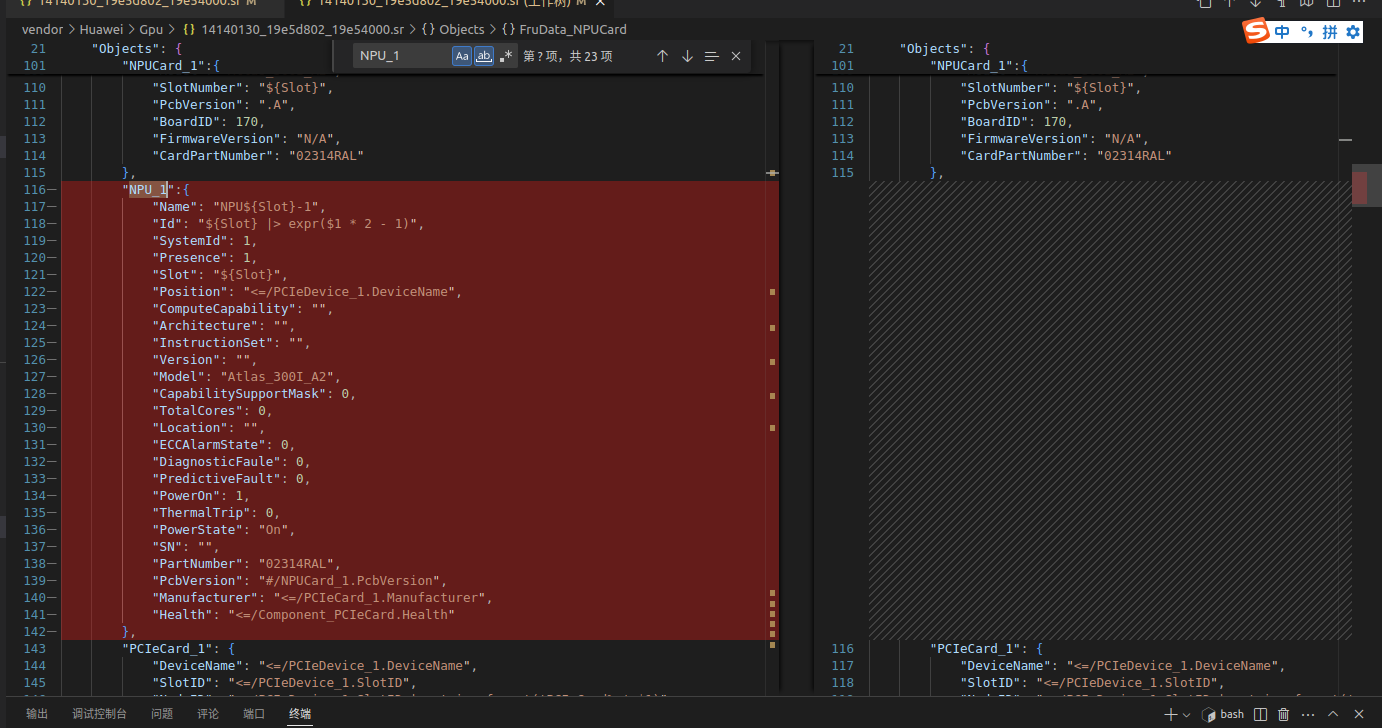Switch to the 终端 panel tab

coord(300,714)
